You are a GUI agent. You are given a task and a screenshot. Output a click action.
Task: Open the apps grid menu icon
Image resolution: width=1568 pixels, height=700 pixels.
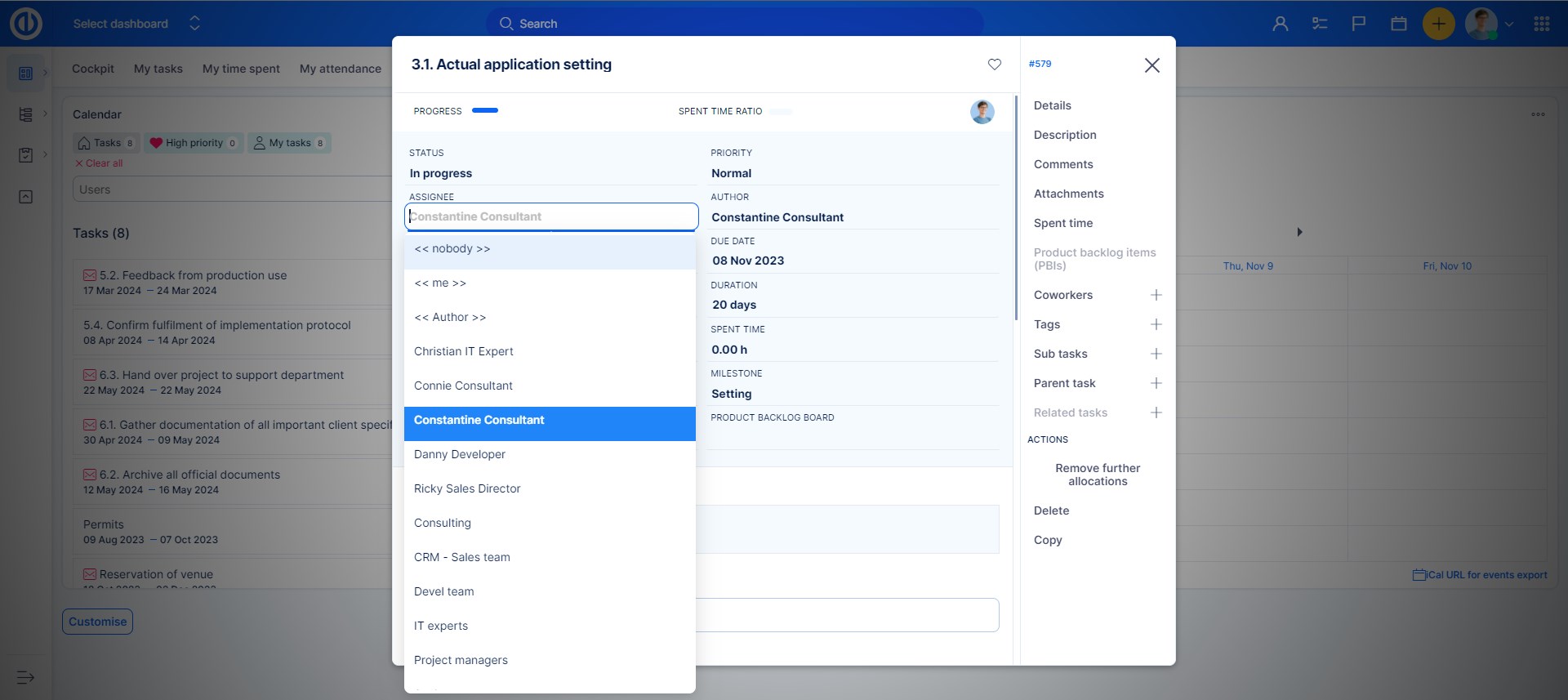[1541, 24]
